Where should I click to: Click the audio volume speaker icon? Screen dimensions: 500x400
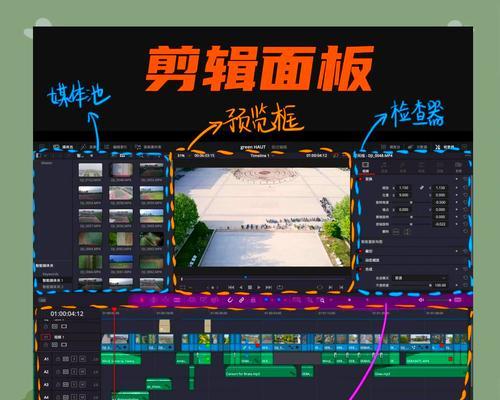click(x=421, y=300)
